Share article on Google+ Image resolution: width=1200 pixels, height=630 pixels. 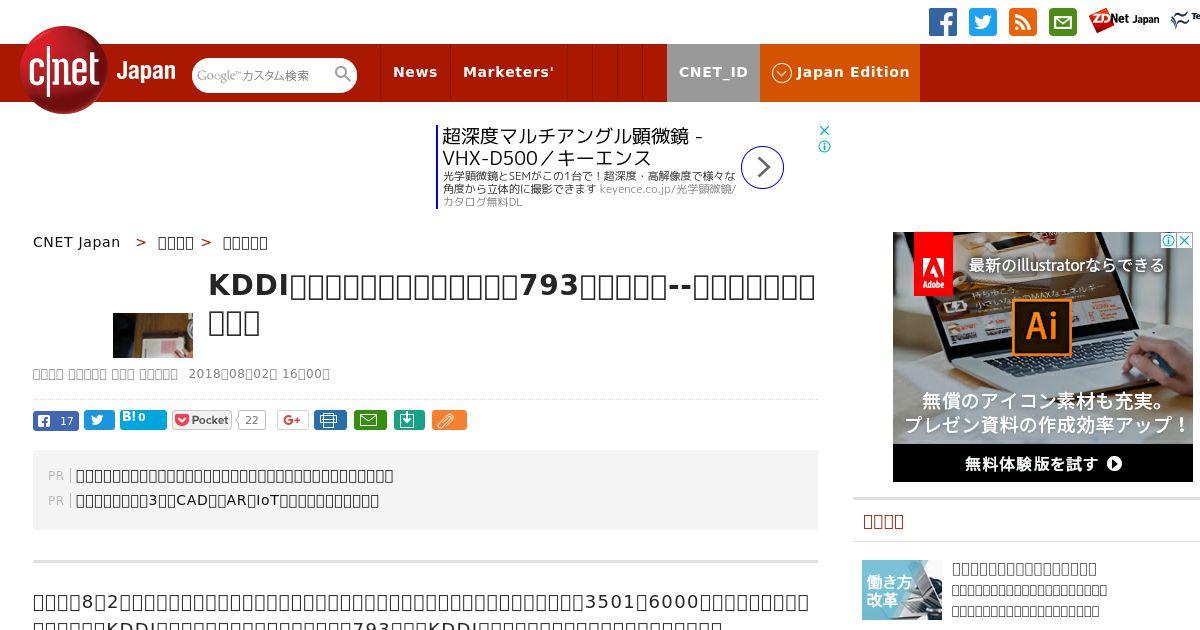293,420
